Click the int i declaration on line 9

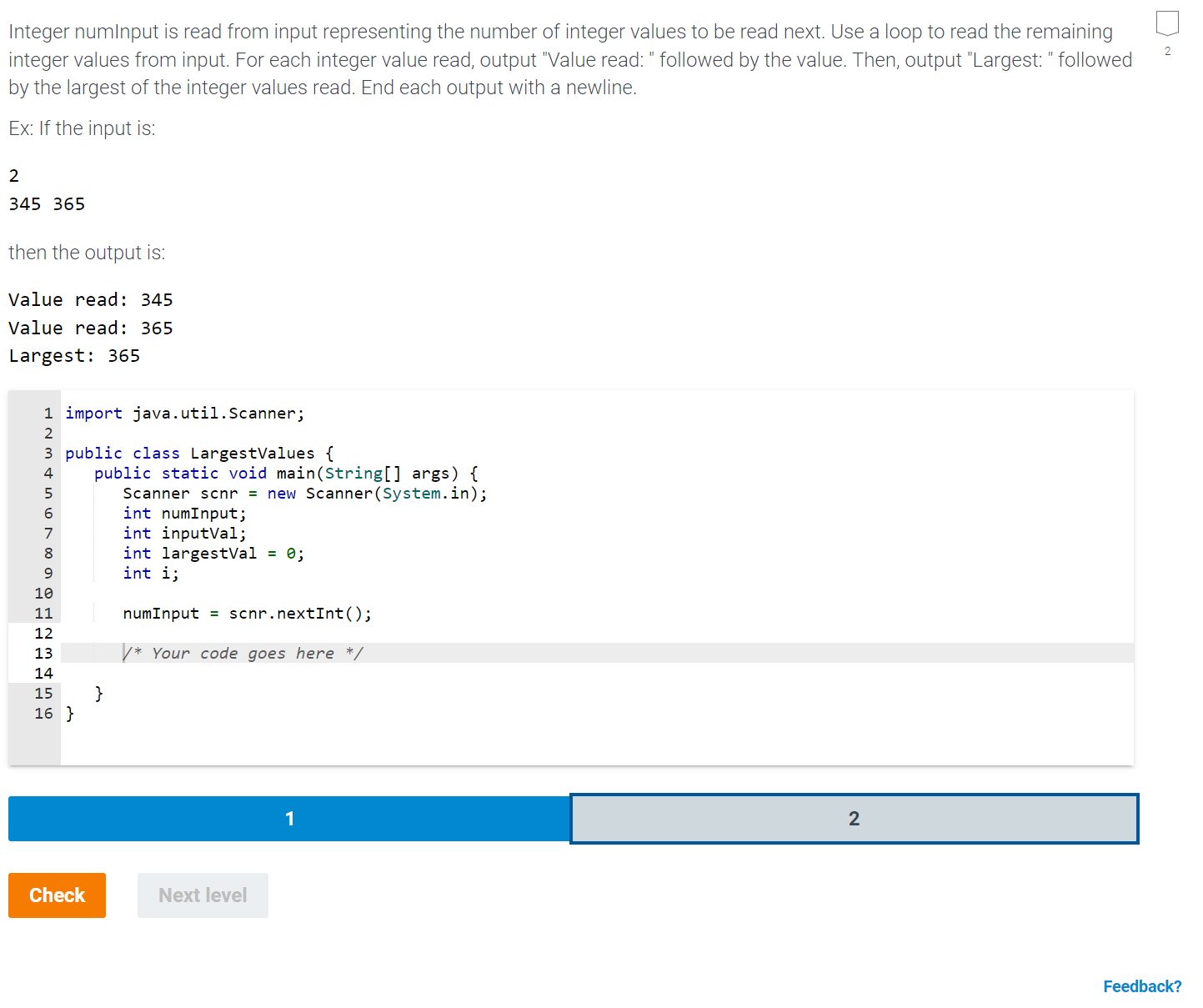click(x=150, y=573)
